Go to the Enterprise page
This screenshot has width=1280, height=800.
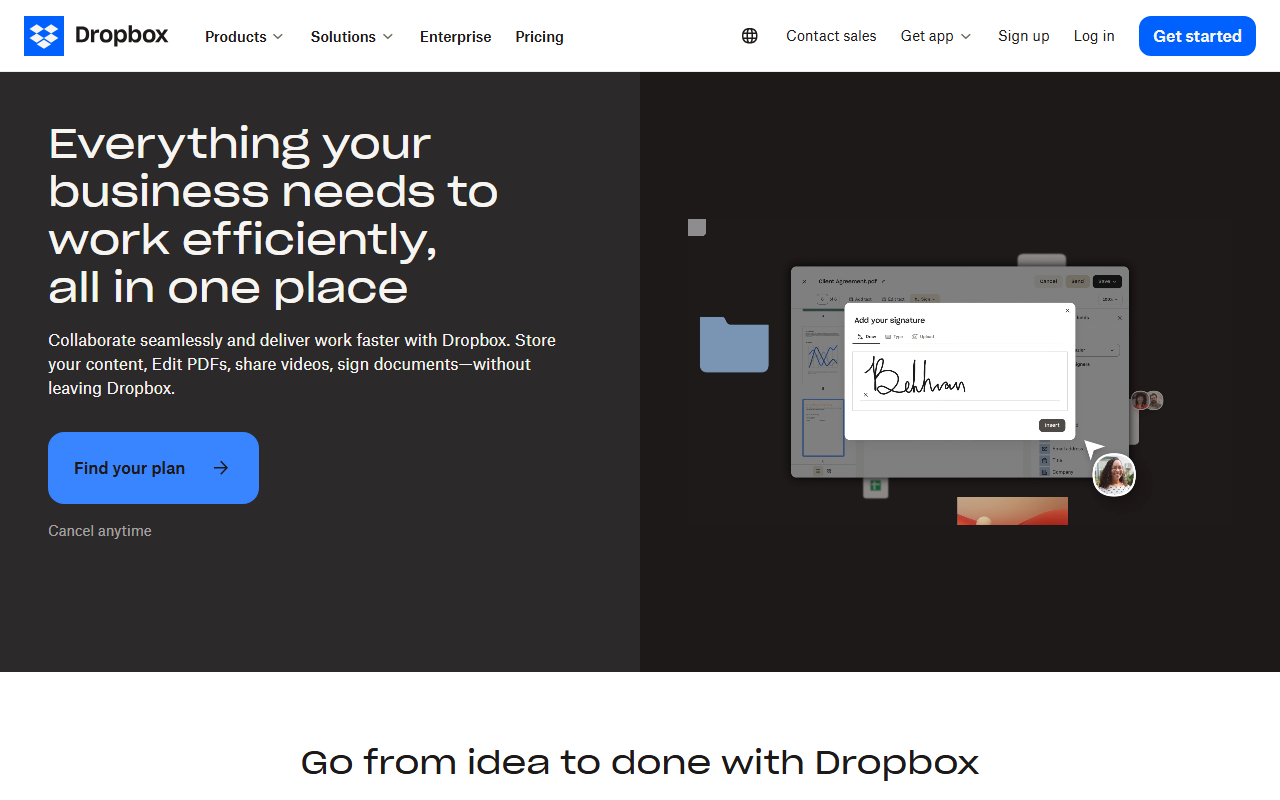[x=456, y=37]
